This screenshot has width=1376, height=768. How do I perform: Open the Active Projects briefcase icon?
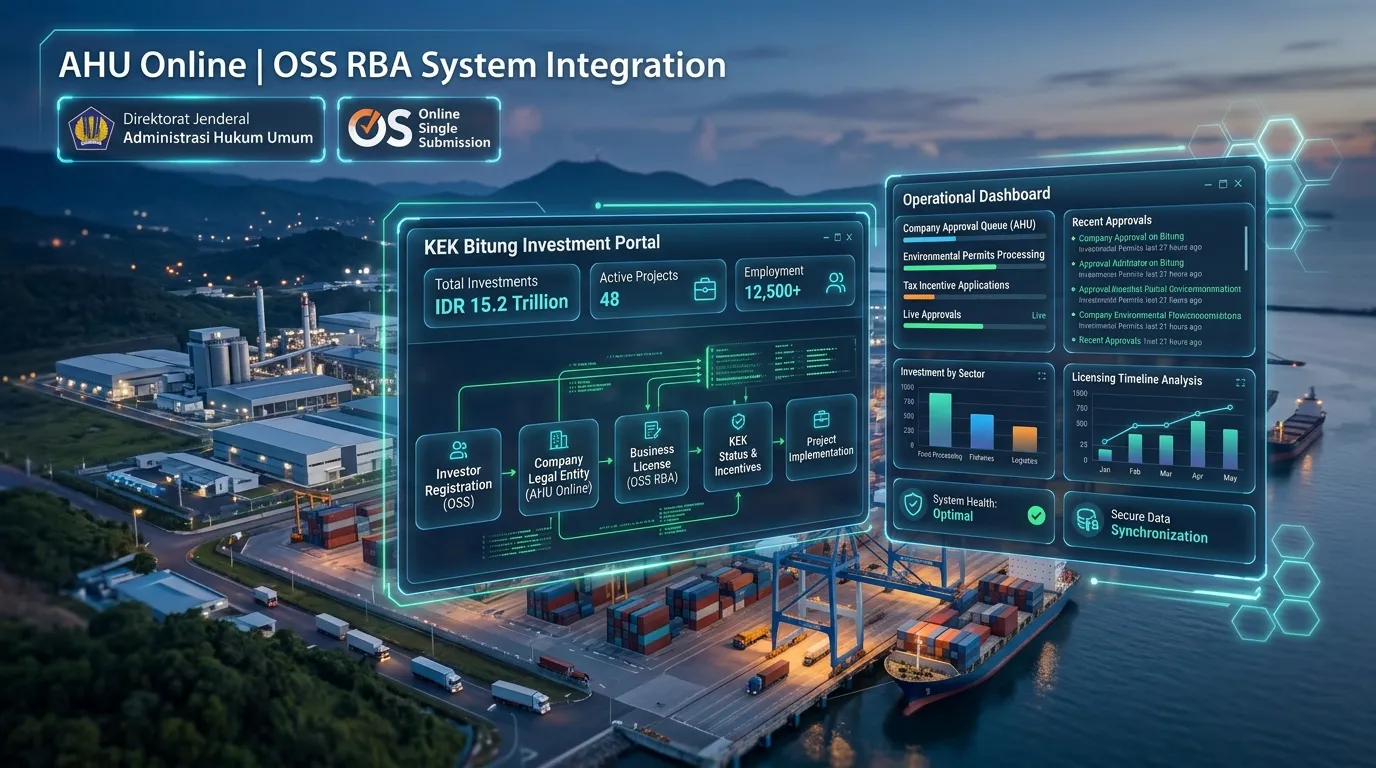[x=705, y=288]
